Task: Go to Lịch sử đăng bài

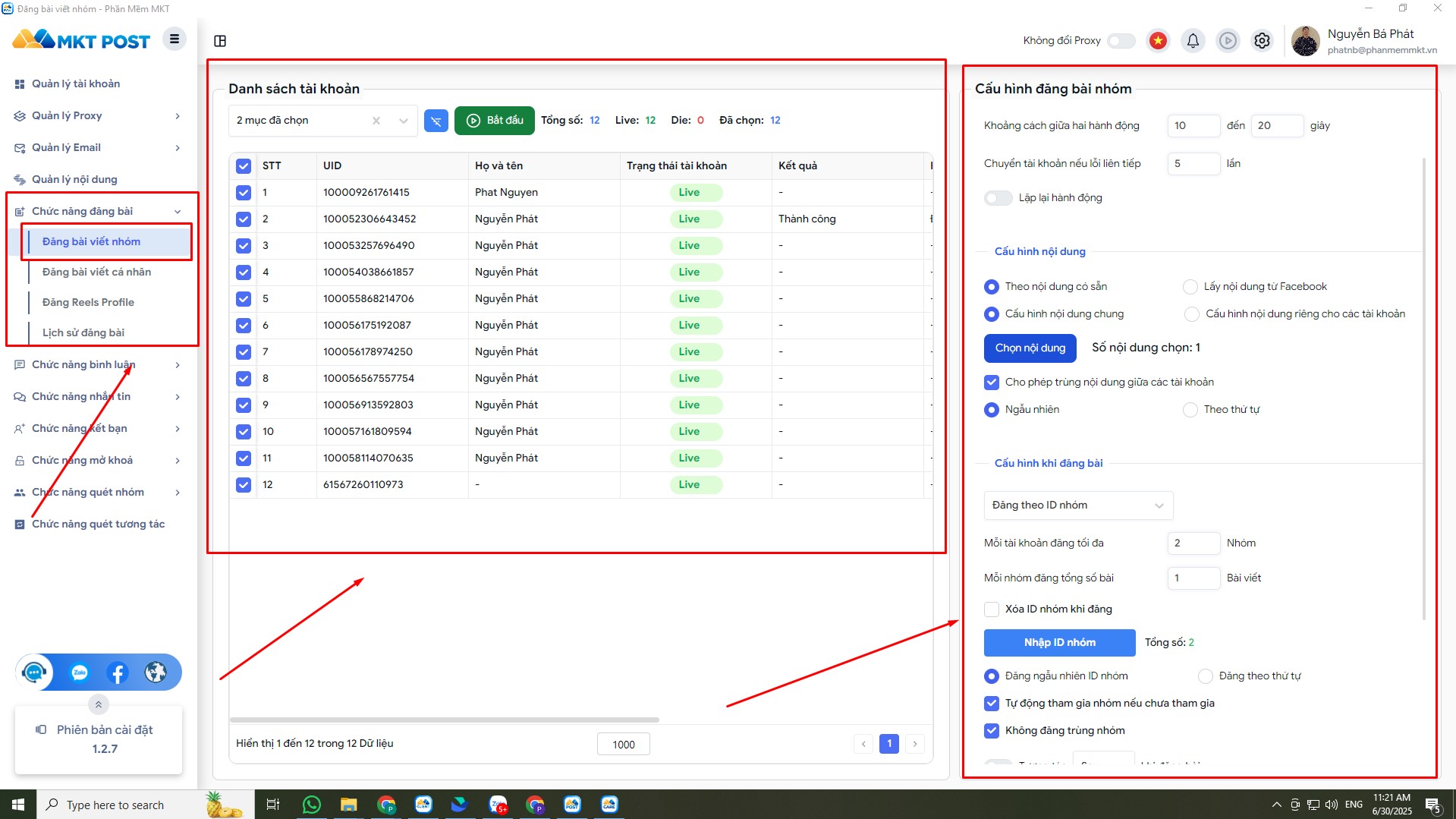Action: tap(83, 333)
